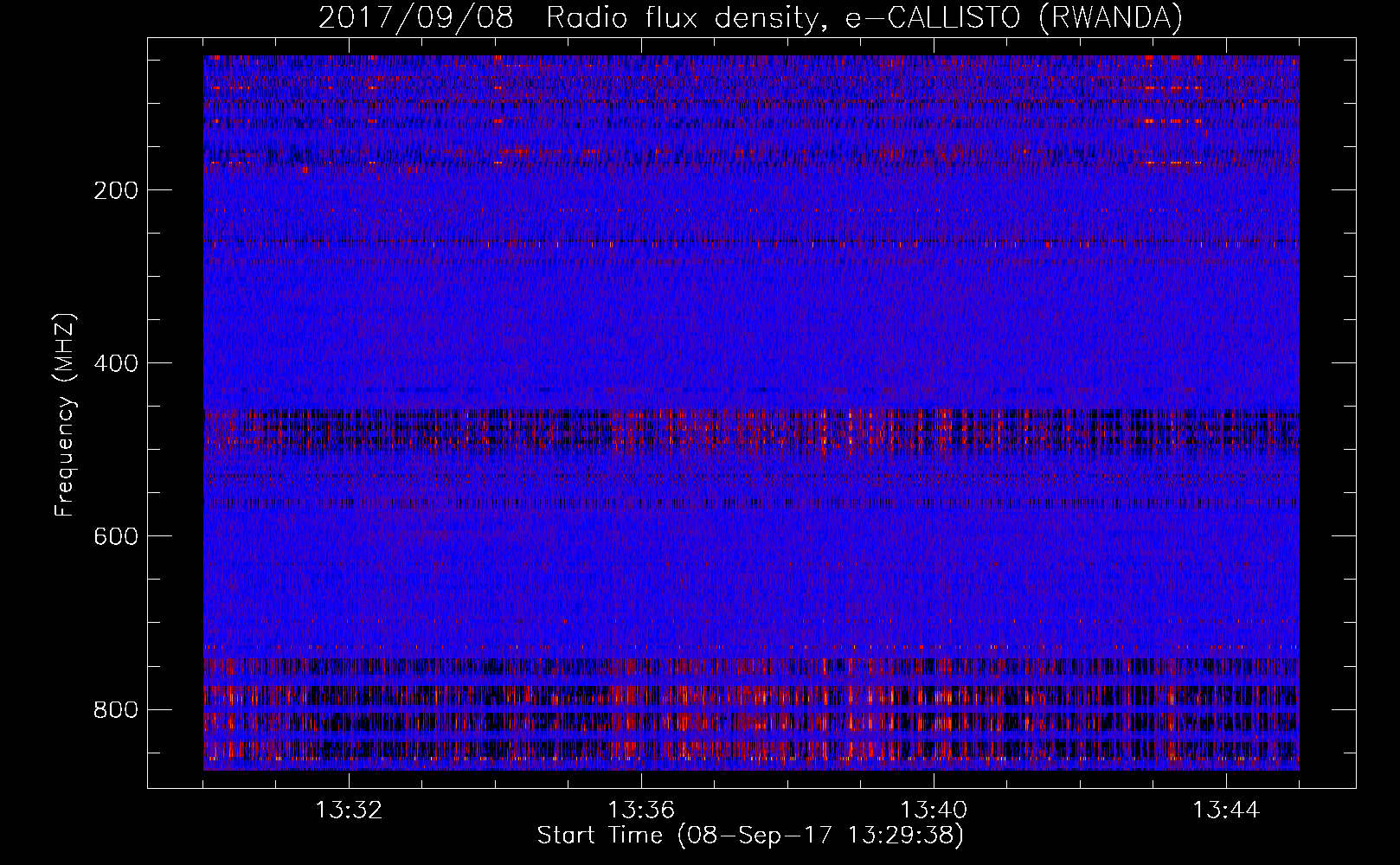This screenshot has width=1400, height=865.
Task: Click the '400' frequency tick label
Action: click(x=115, y=363)
